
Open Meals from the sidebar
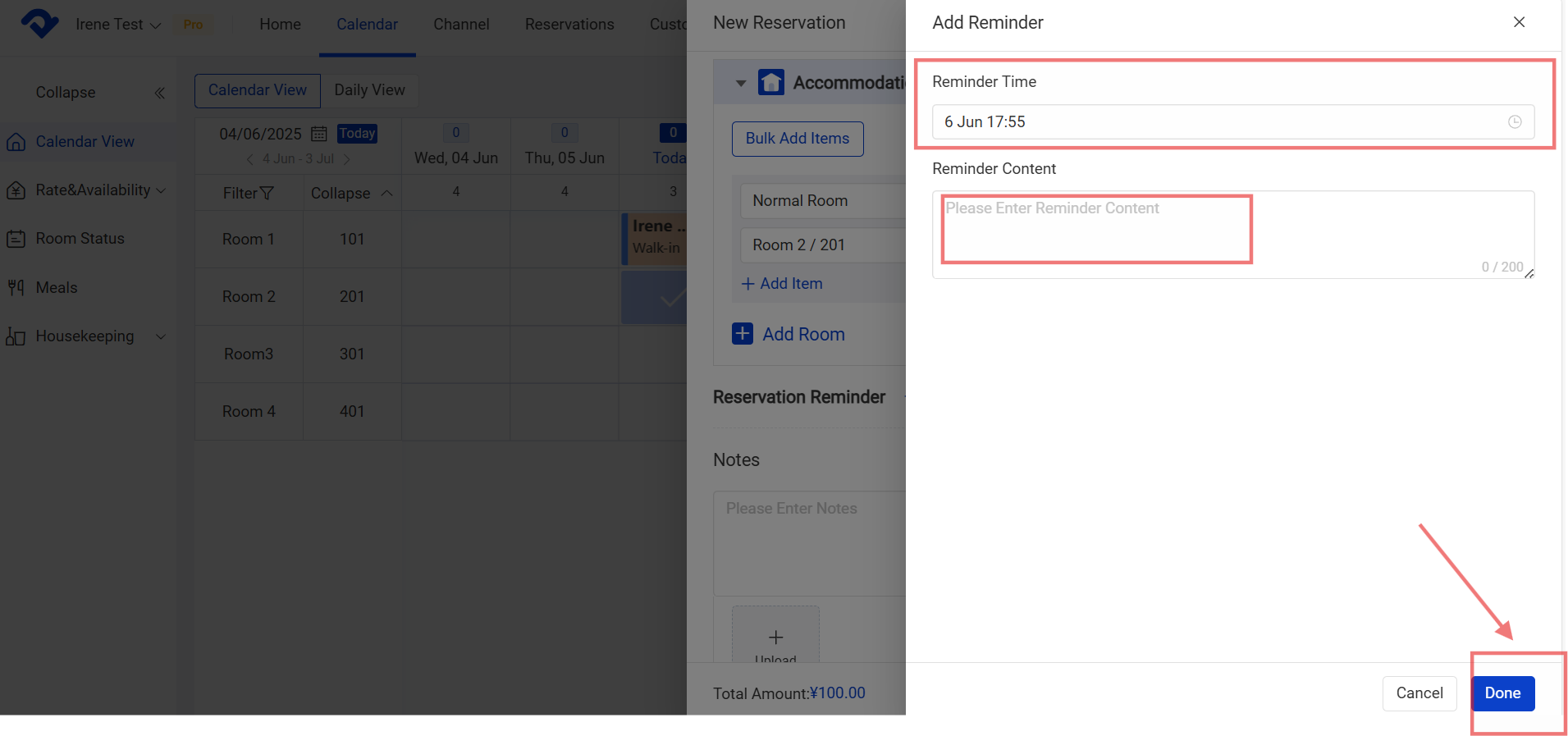56,287
